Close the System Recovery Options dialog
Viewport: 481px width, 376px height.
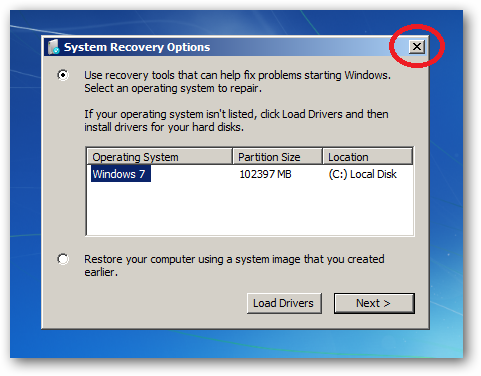tap(417, 47)
